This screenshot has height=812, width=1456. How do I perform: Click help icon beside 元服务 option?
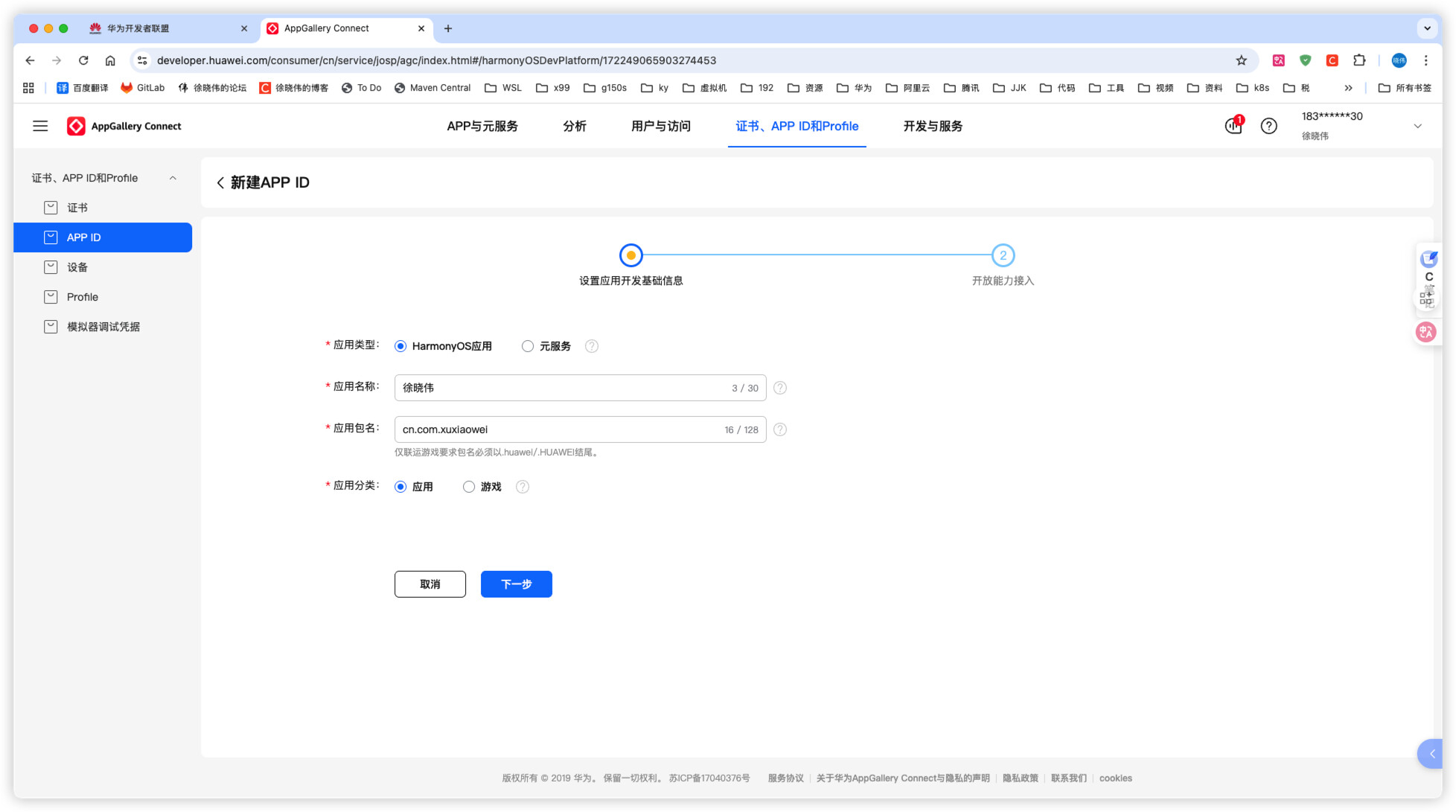click(x=591, y=346)
